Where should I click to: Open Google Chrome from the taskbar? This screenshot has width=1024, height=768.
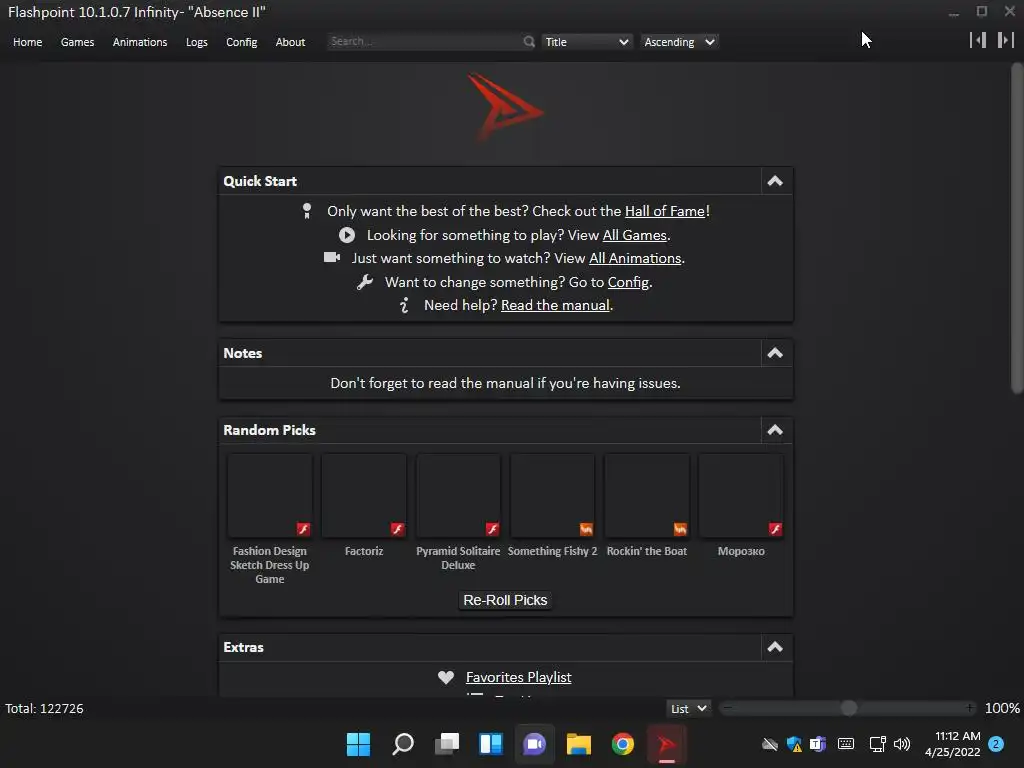[x=622, y=744]
